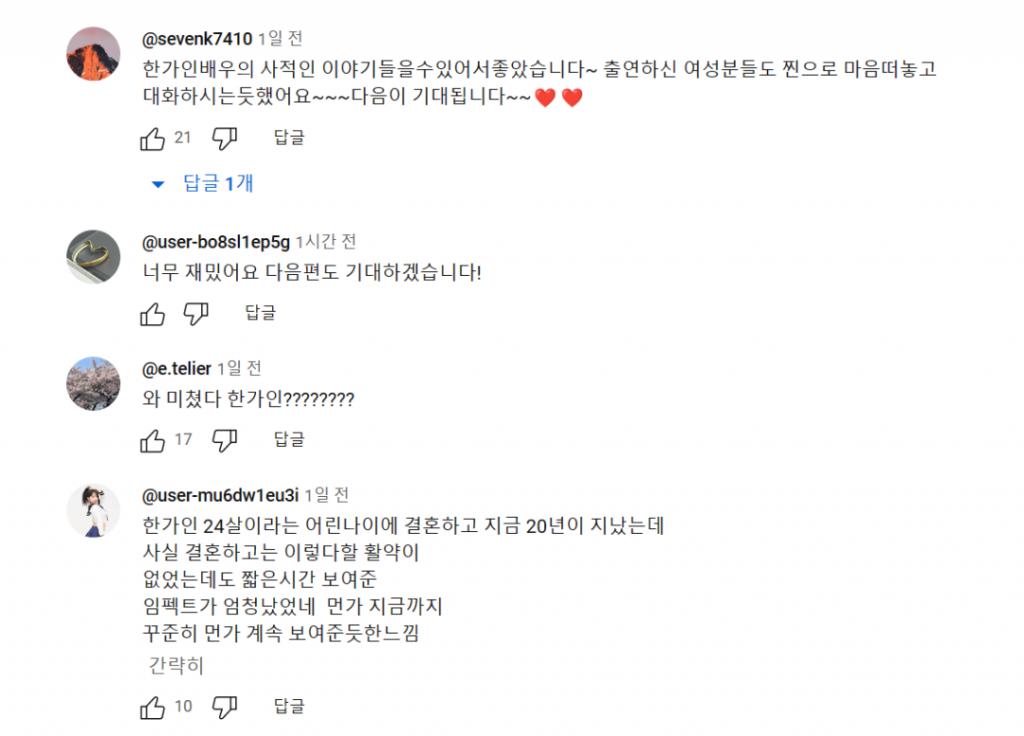This screenshot has width=1024, height=736.
Task: Open @e.telier channel from username
Action: click(177, 368)
